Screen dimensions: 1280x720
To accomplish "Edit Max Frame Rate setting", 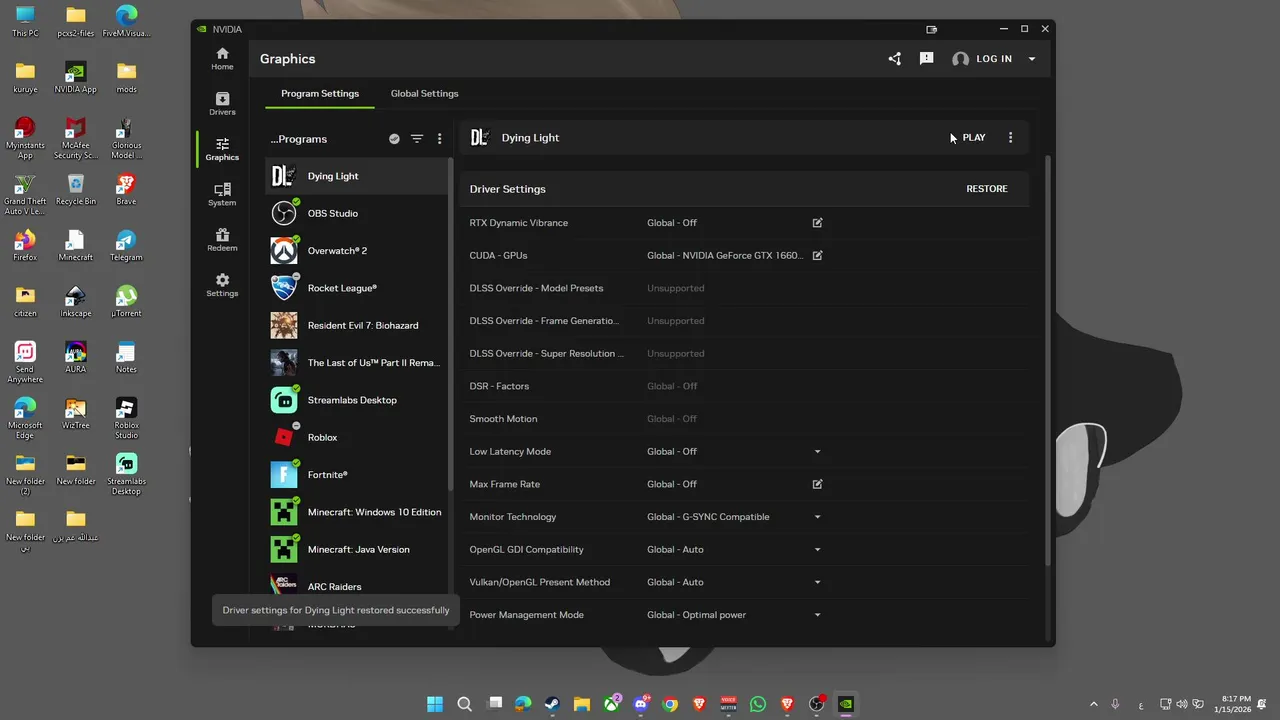I will coord(817,484).
